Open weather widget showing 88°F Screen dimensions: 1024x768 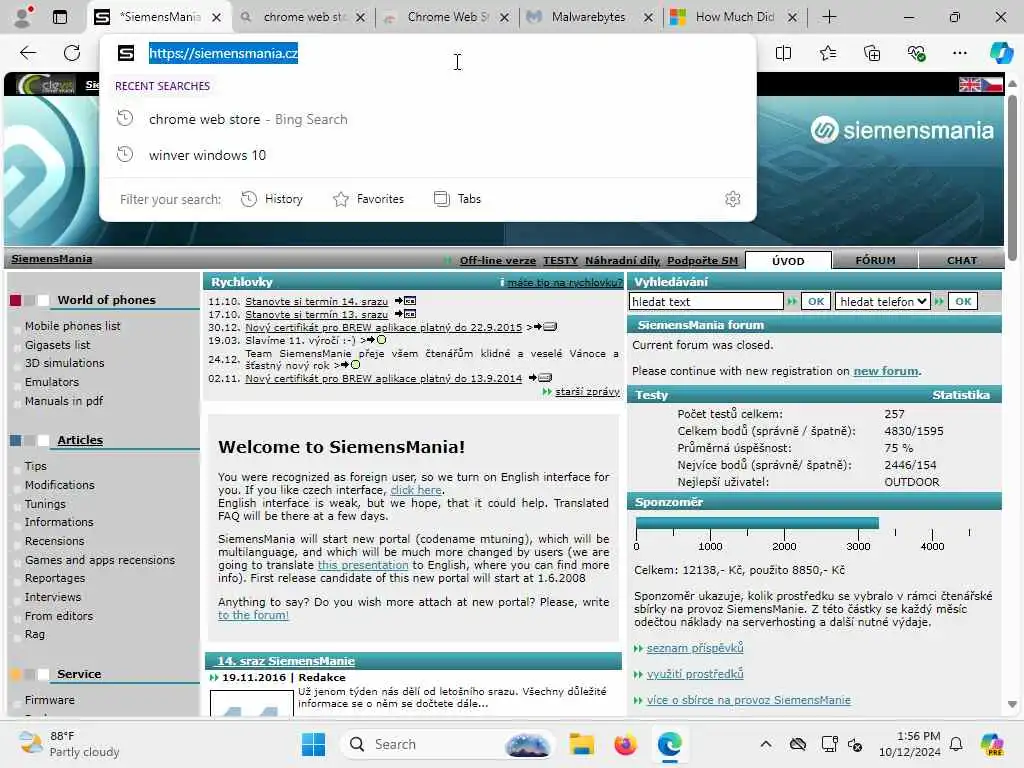point(69,744)
